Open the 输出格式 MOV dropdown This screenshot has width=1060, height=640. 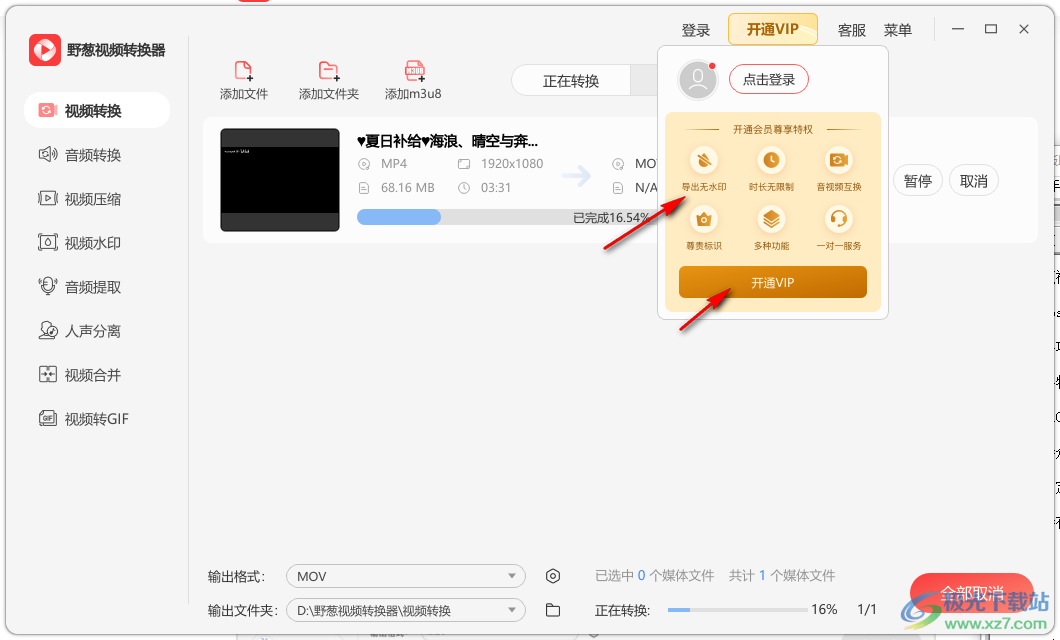click(x=406, y=576)
